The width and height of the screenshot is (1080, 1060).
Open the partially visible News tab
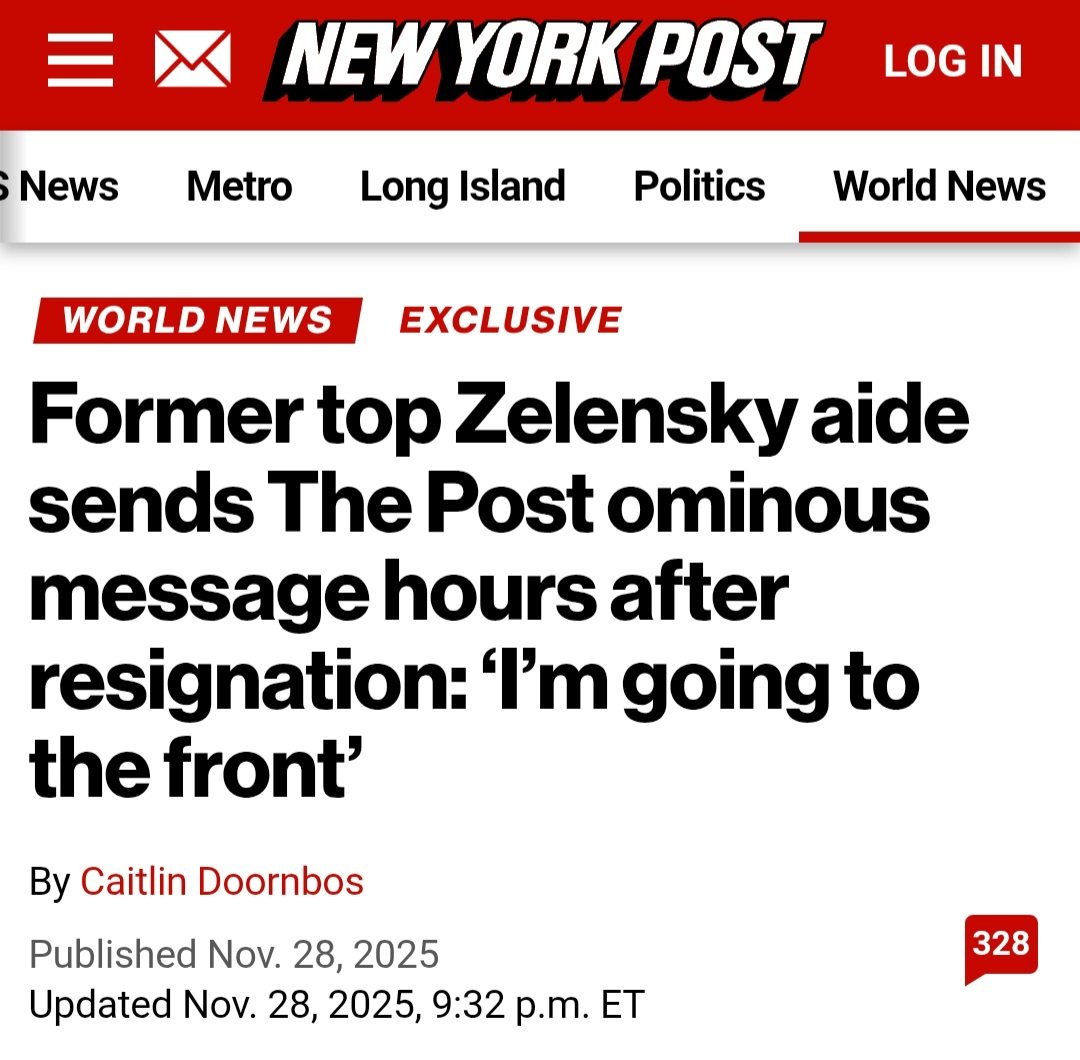click(x=65, y=187)
